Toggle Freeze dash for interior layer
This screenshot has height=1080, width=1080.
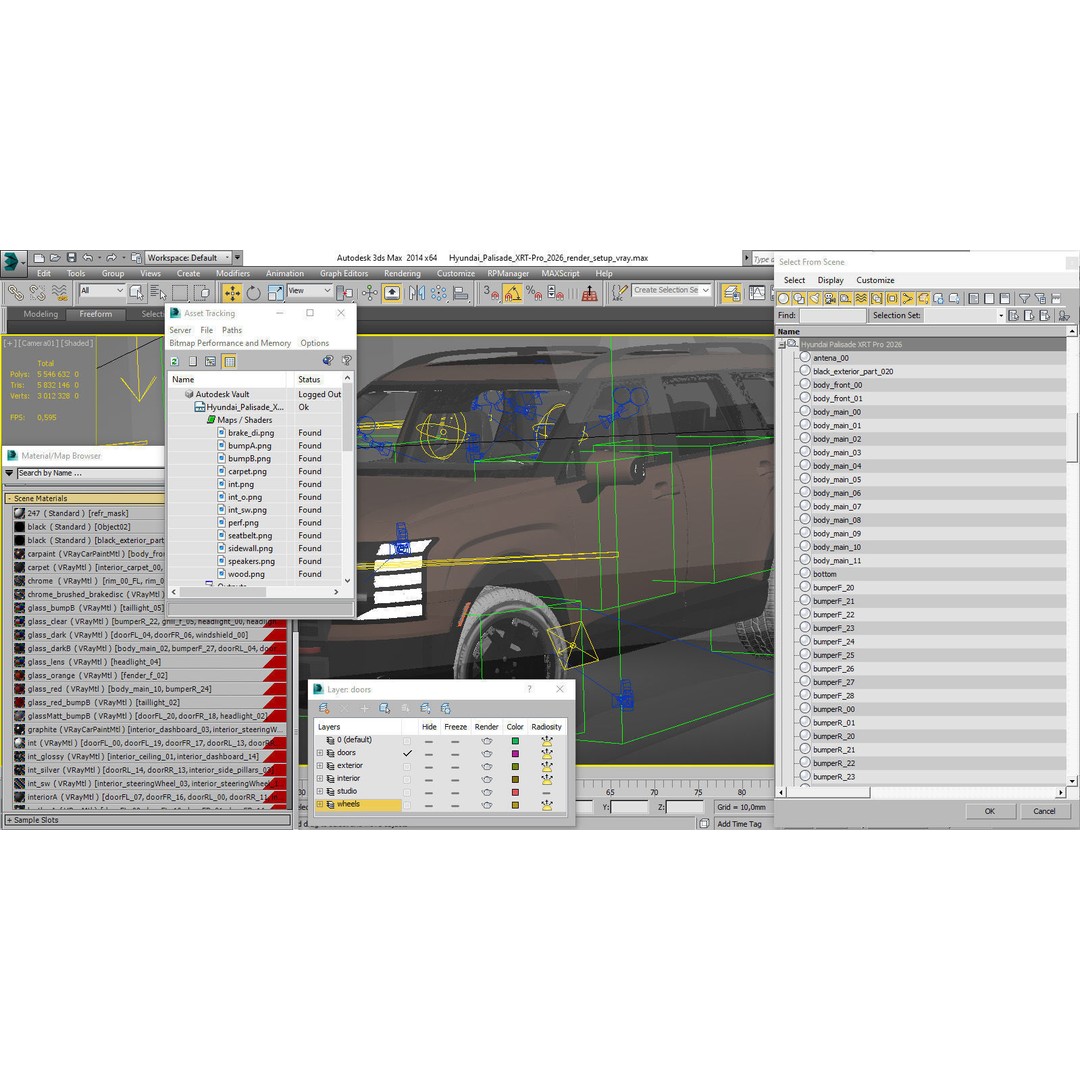[455, 779]
